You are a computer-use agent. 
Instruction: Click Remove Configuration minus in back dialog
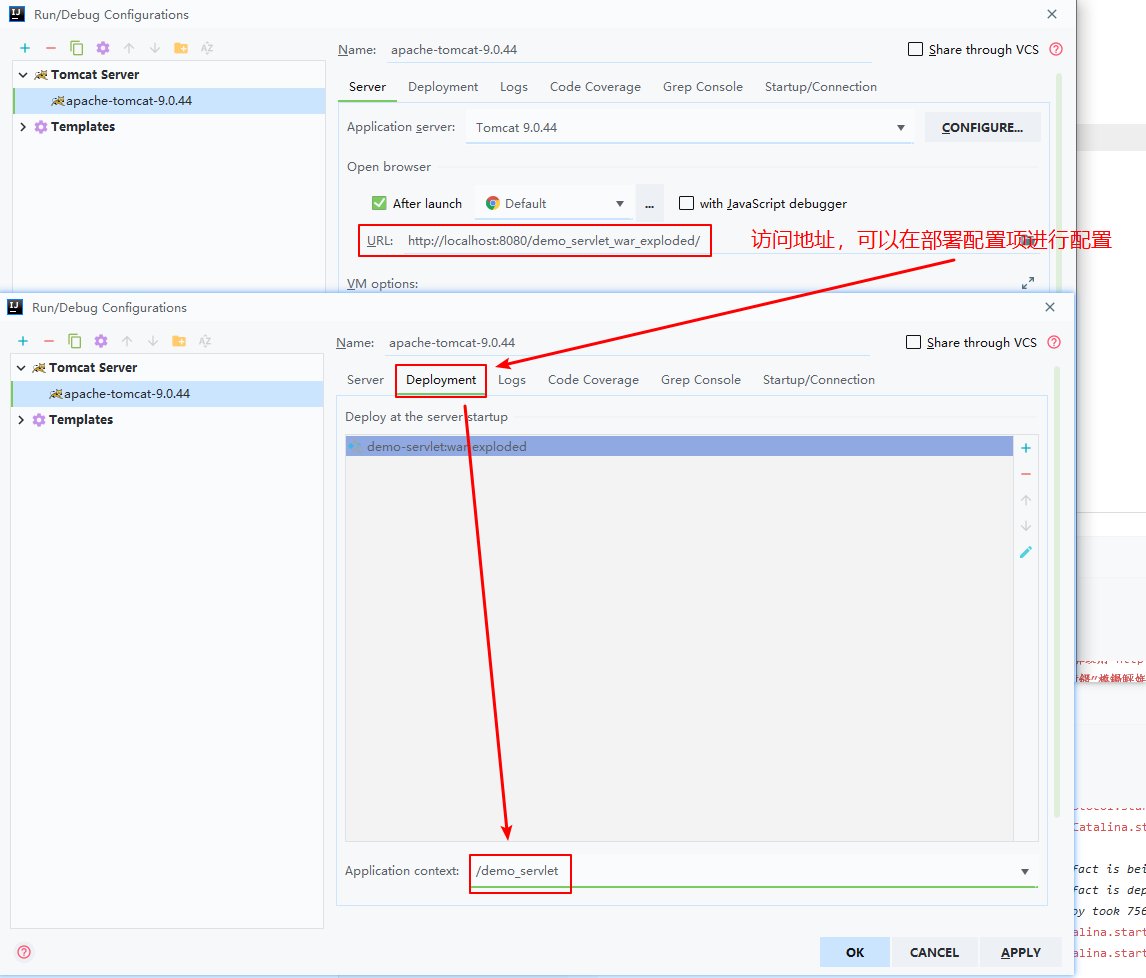(x=50, y=48)
